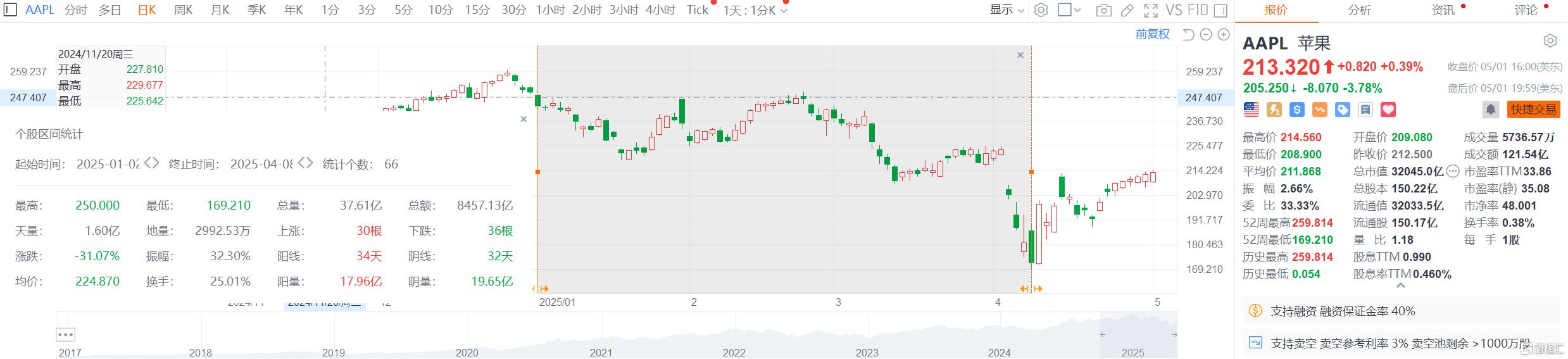
Task: Open F10 company info
Action: click(x=1198, y=10)
